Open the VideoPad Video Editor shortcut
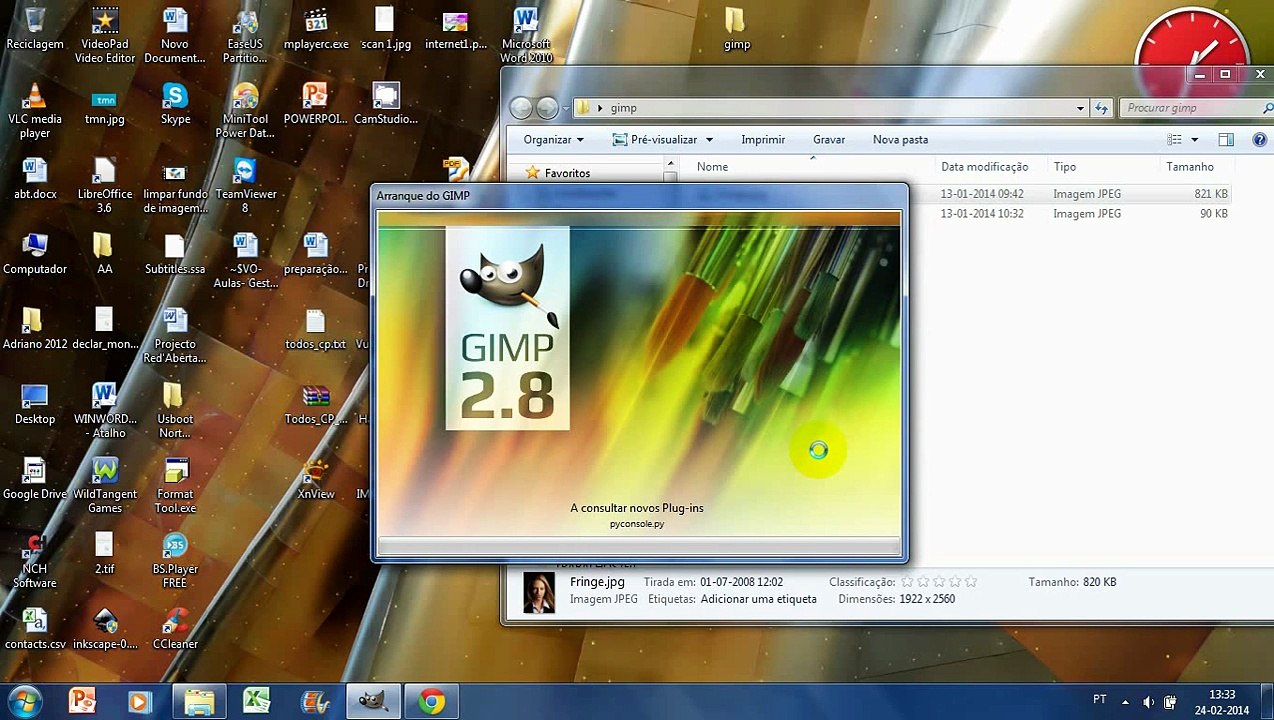This screenshot has height=720, width=1274. click(x=105, y=36)
